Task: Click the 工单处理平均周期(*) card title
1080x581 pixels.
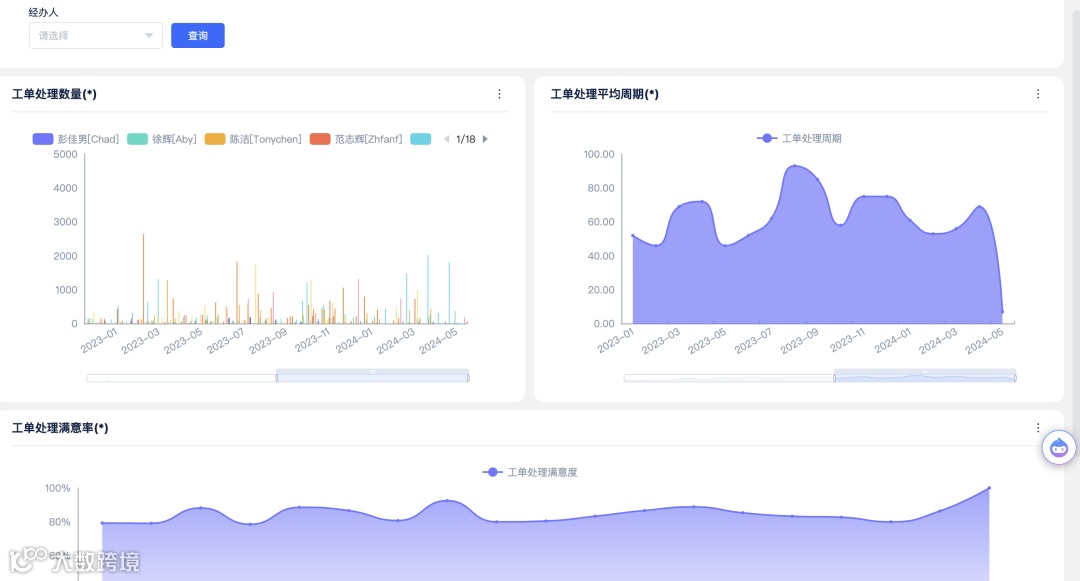Action: tap(605, 94)
